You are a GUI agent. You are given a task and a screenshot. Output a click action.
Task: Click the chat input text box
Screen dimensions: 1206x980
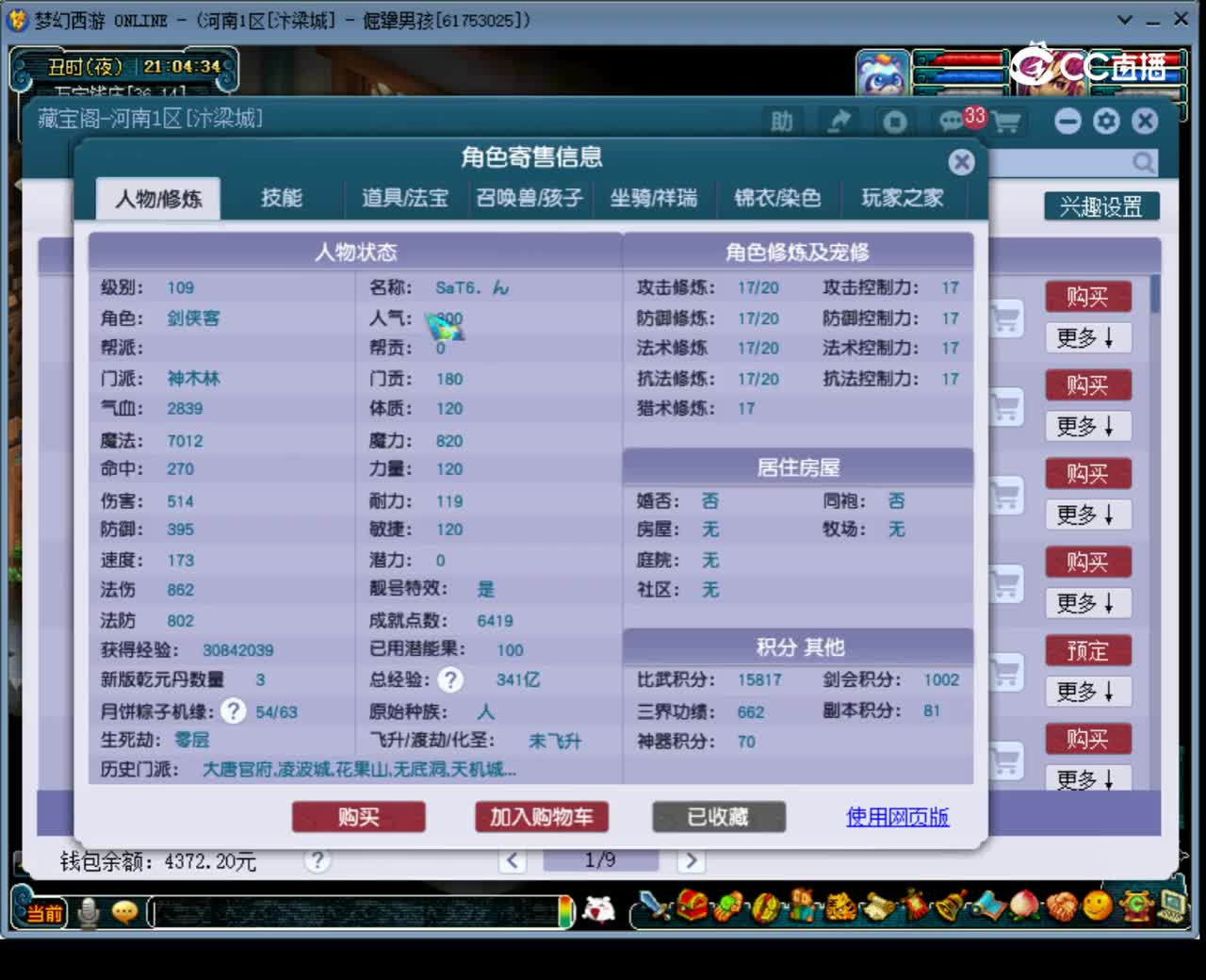[356, 912]
